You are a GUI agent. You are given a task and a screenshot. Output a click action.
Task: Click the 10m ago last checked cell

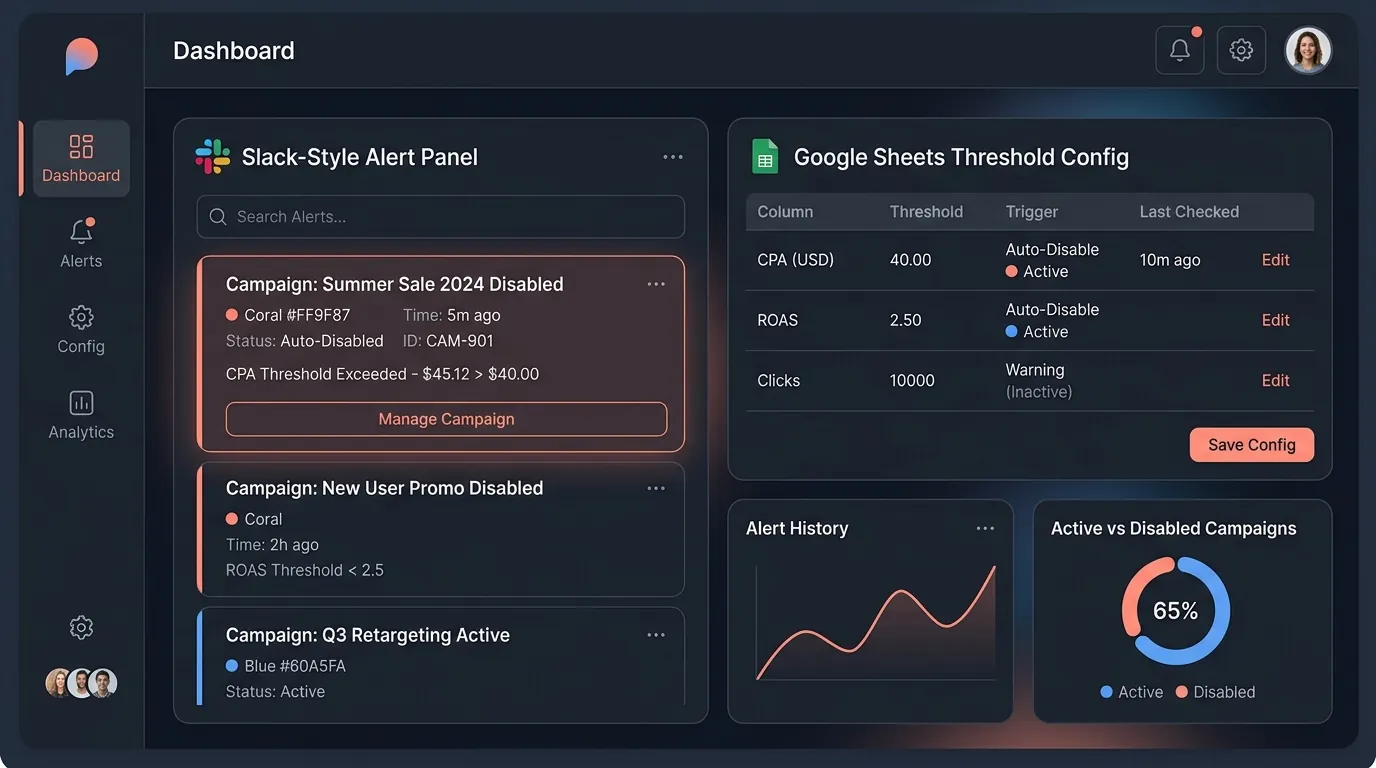point(1170,260)
